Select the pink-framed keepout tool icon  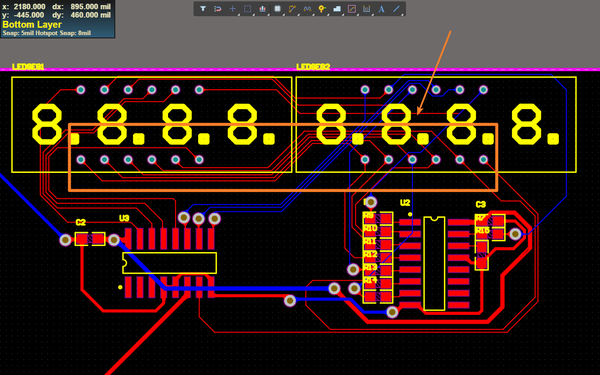352,9
